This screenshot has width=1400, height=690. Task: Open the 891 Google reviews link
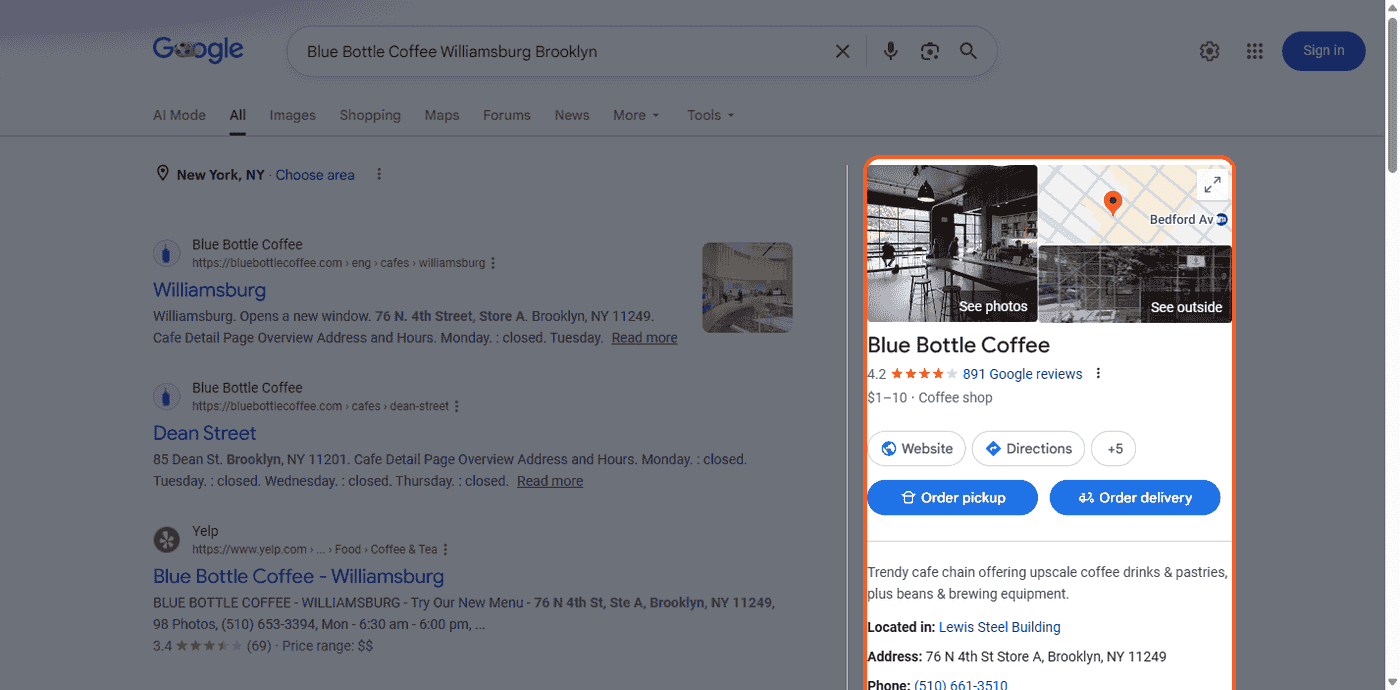1022,374
